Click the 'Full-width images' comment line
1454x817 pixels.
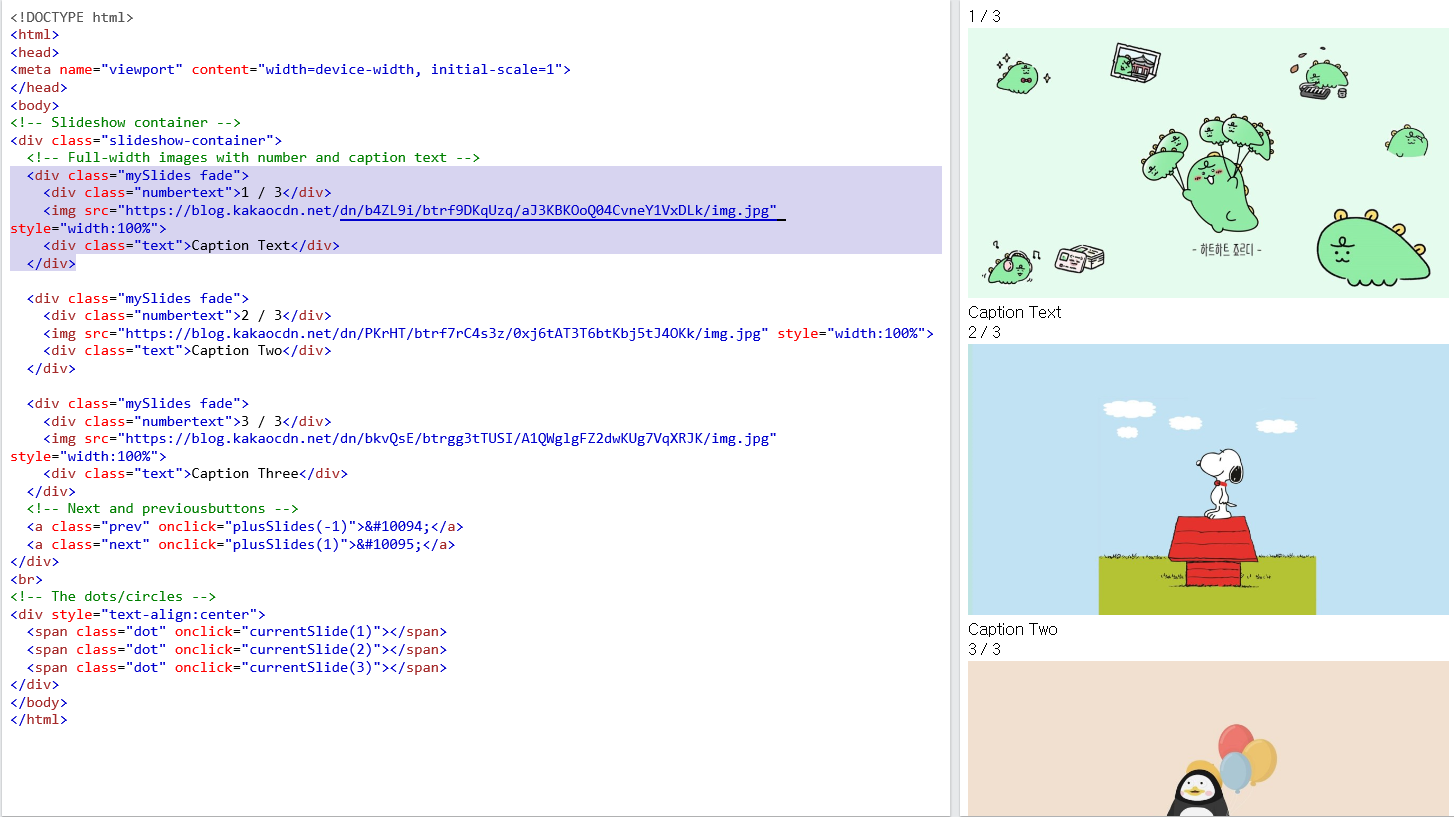pos(253,157)
